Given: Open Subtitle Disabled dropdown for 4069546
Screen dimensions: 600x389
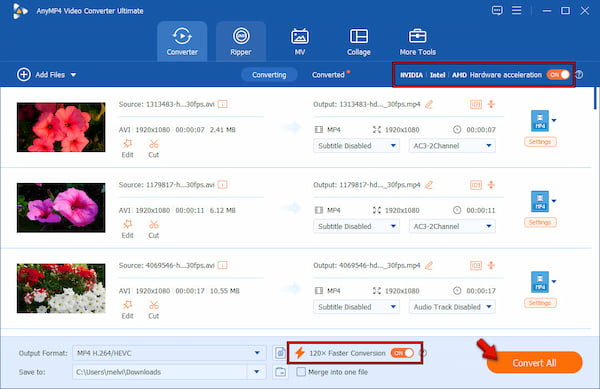Looking at the screenshot, I should click(356, 307).
